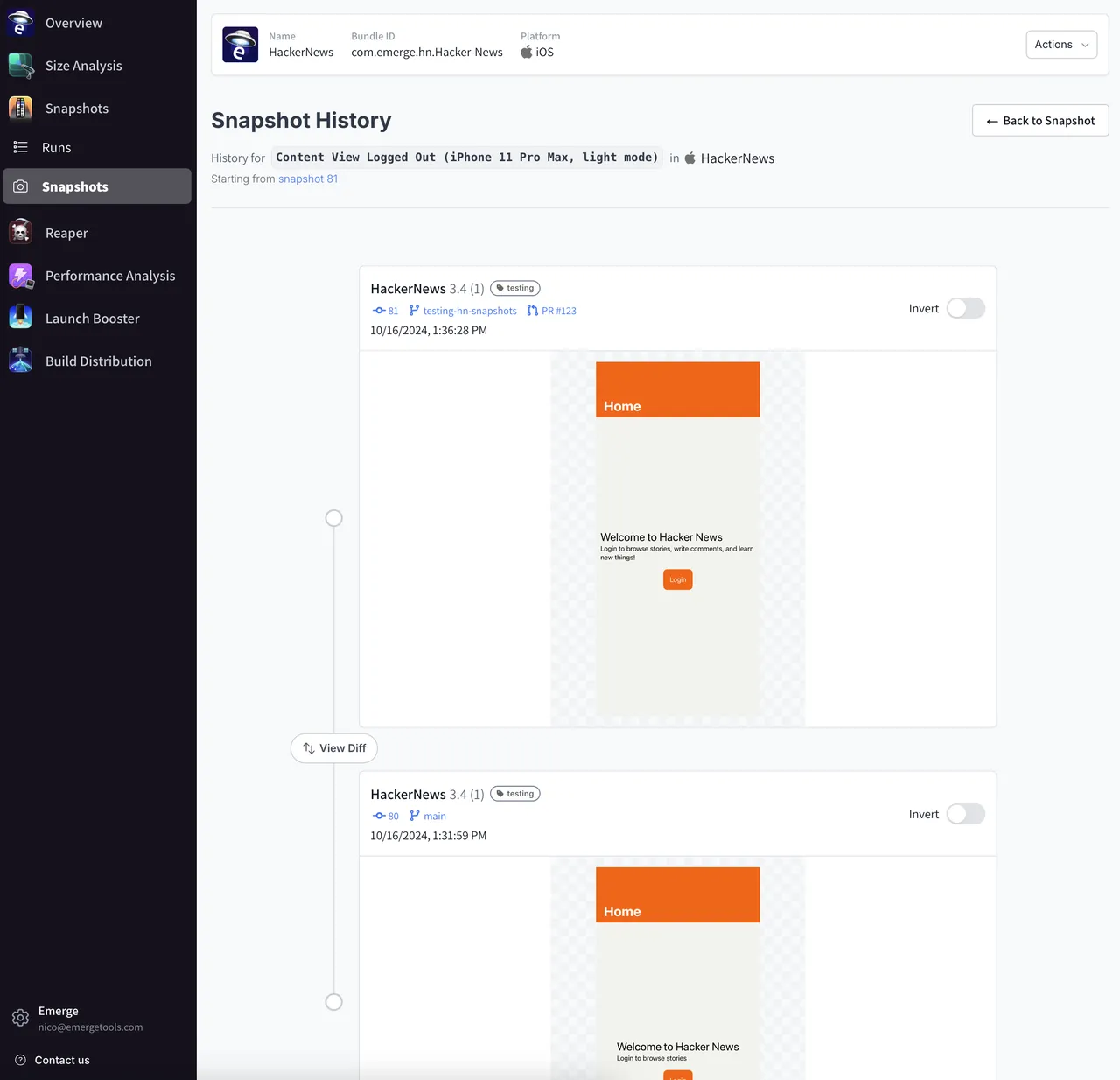Toggle Invert for the snapshot 81 card
The height and width of the screenshot is (1080, 1120).
(x=966, y=308)
